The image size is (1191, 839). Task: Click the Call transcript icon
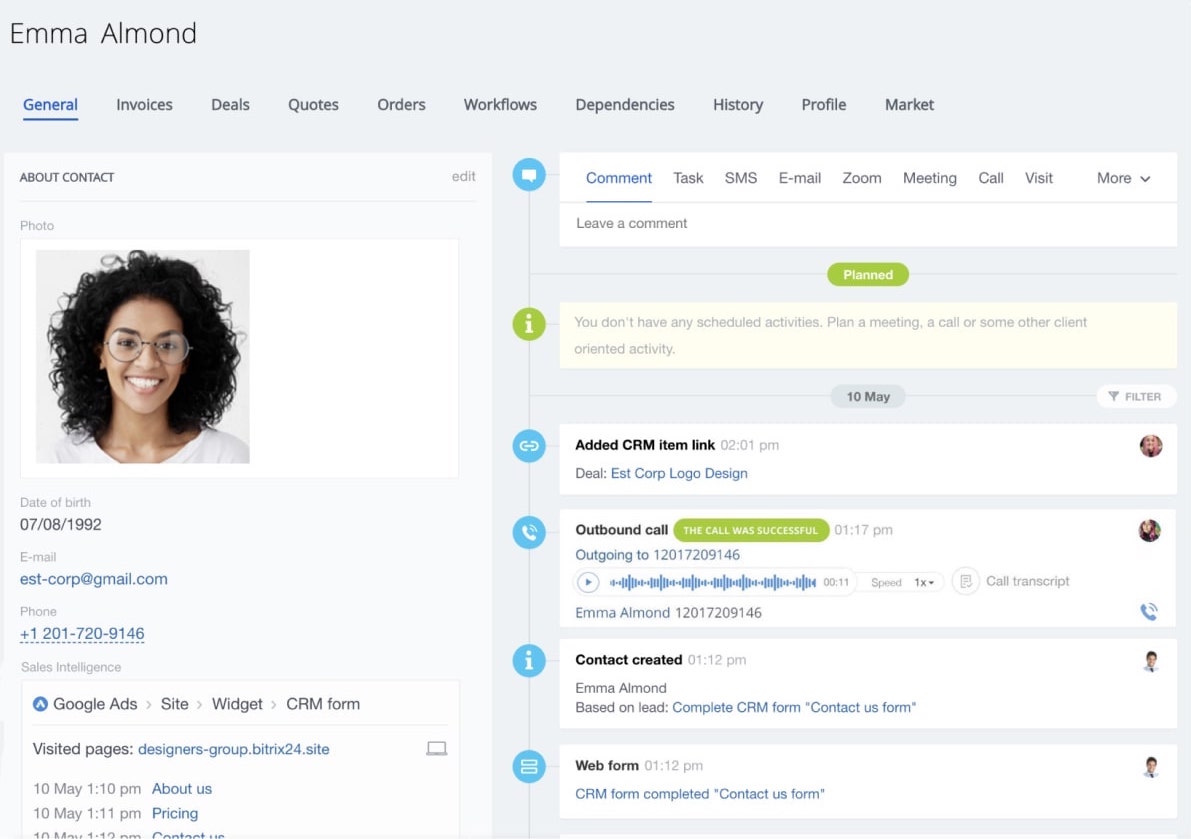coord(965,581)
